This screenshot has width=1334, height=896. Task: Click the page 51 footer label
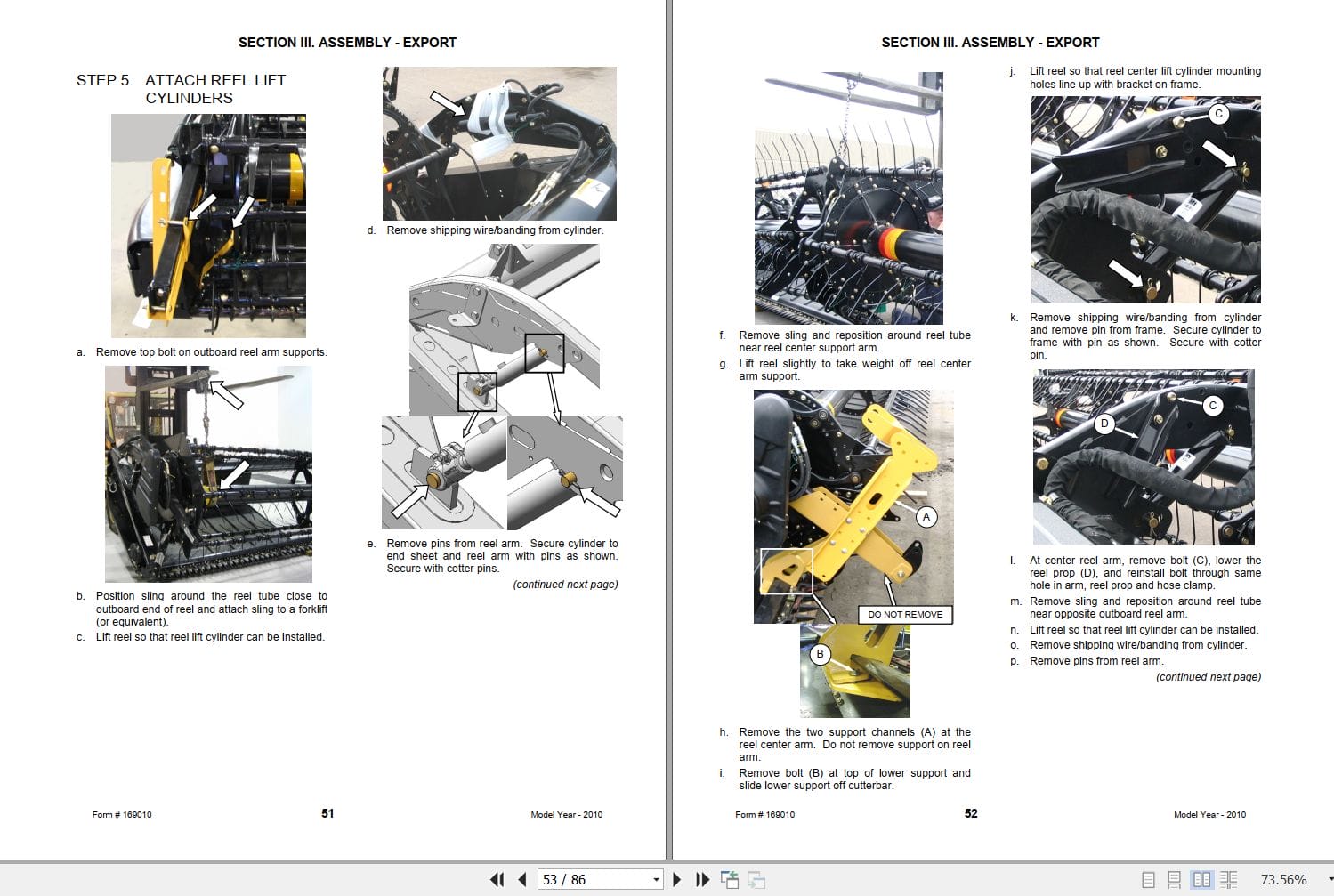327,813
